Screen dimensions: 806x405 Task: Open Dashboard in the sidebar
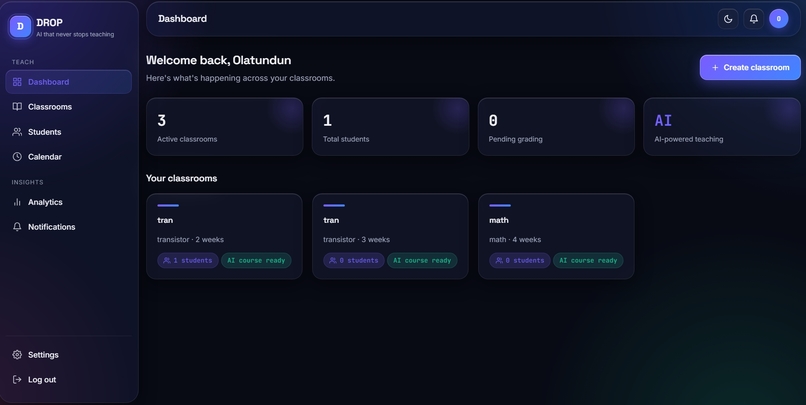68,82
